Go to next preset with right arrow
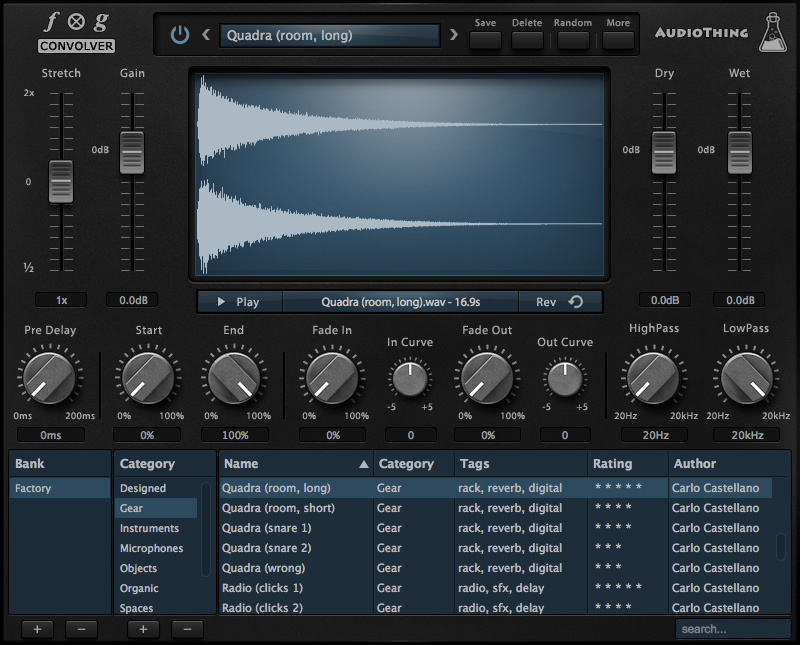Screen dimensions: 800x645 pyautogui.click(x=454, y=35)
